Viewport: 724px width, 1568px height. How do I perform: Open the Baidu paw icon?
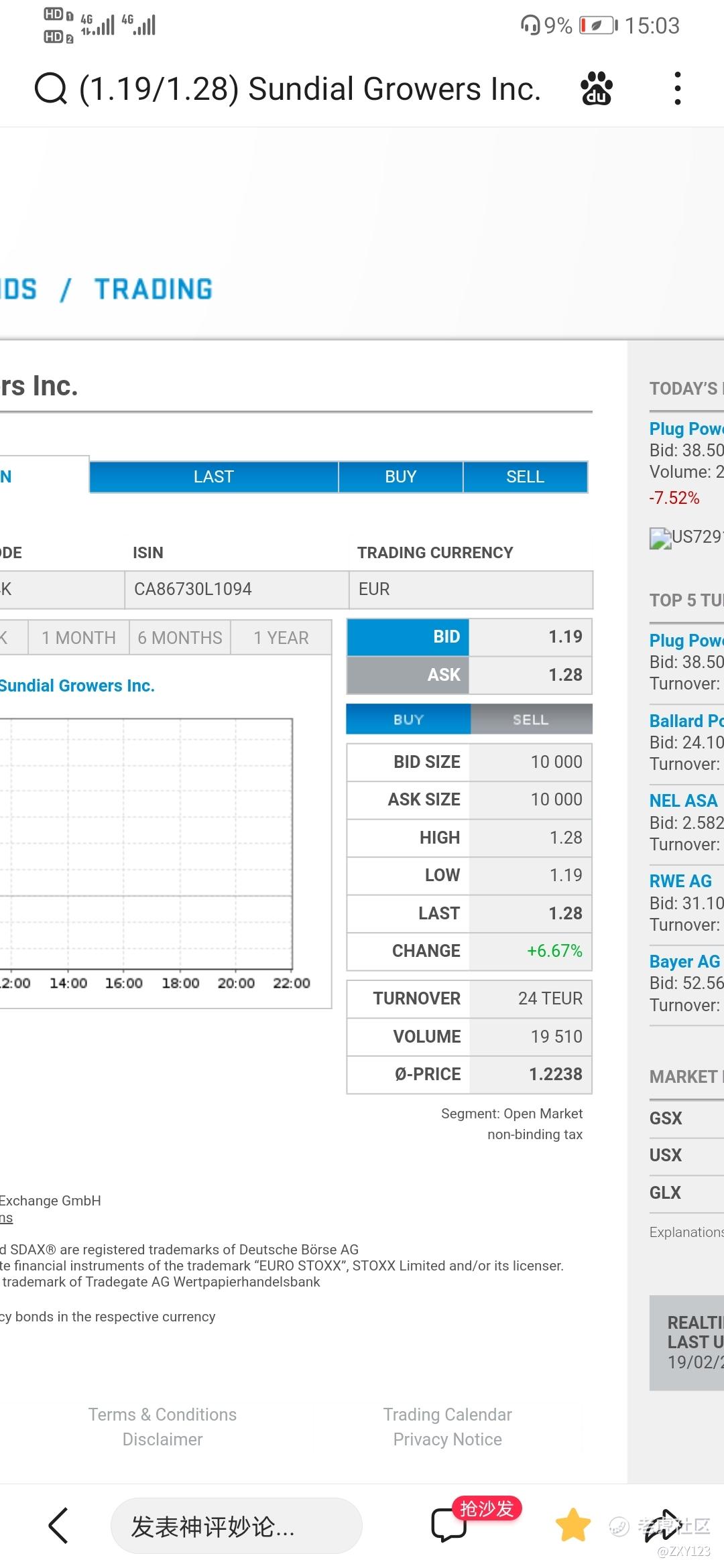click(597, 88)
